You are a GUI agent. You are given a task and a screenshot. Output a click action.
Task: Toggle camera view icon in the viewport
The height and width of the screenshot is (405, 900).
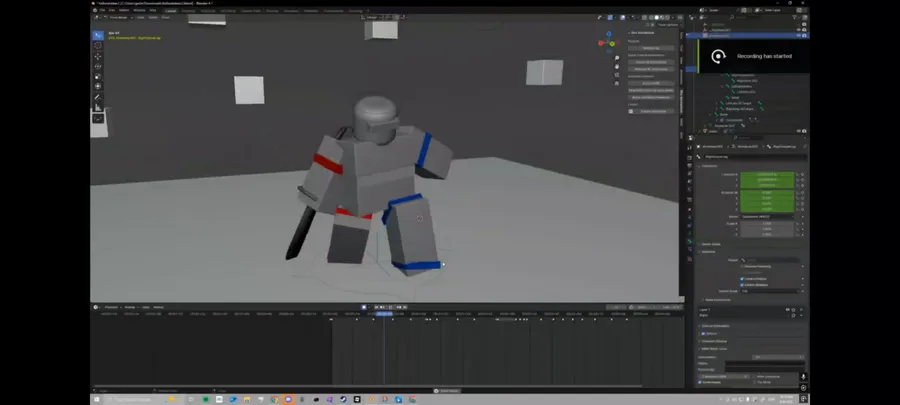pyautogui.click(x=617, y=75)
